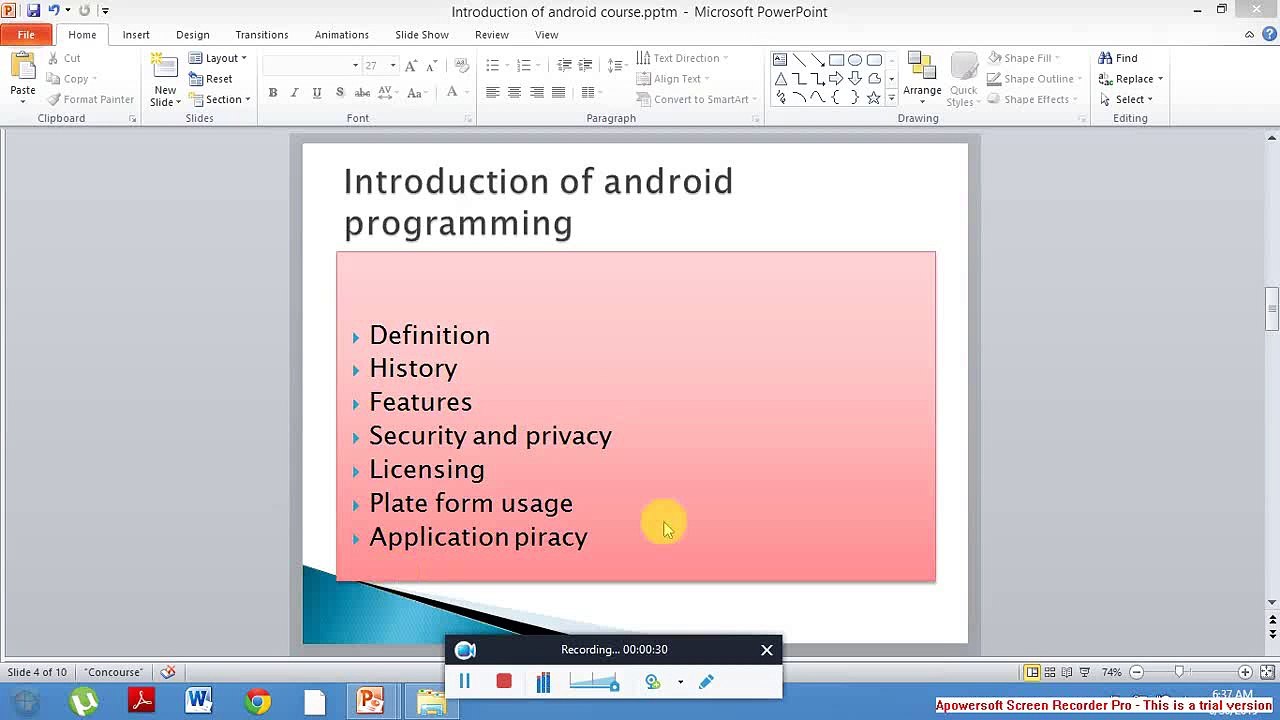Click Find in the Editing group

point(1118,58)
